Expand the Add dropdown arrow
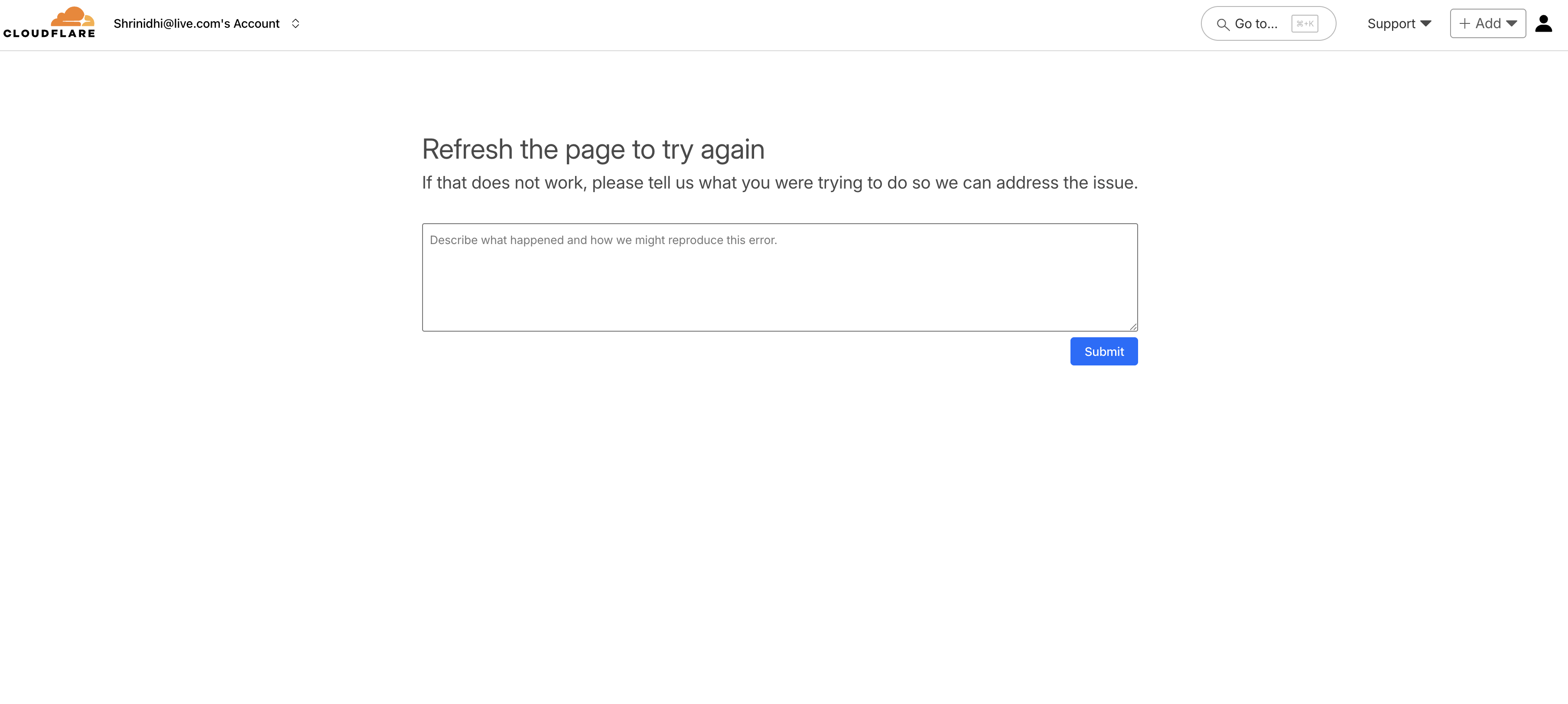 point(1511,24)
